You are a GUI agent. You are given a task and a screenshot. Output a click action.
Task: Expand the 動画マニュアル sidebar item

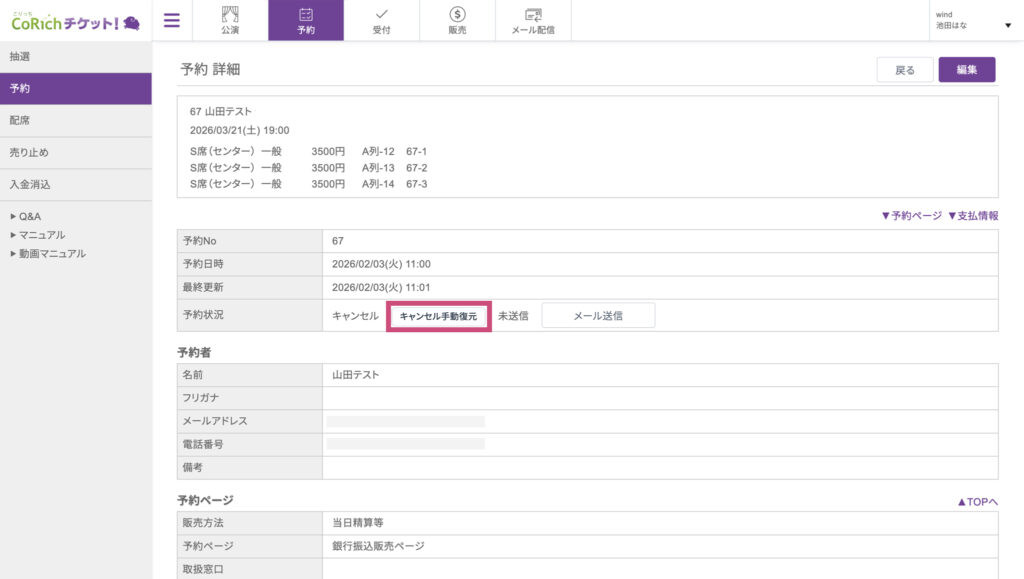pos(52,254)
